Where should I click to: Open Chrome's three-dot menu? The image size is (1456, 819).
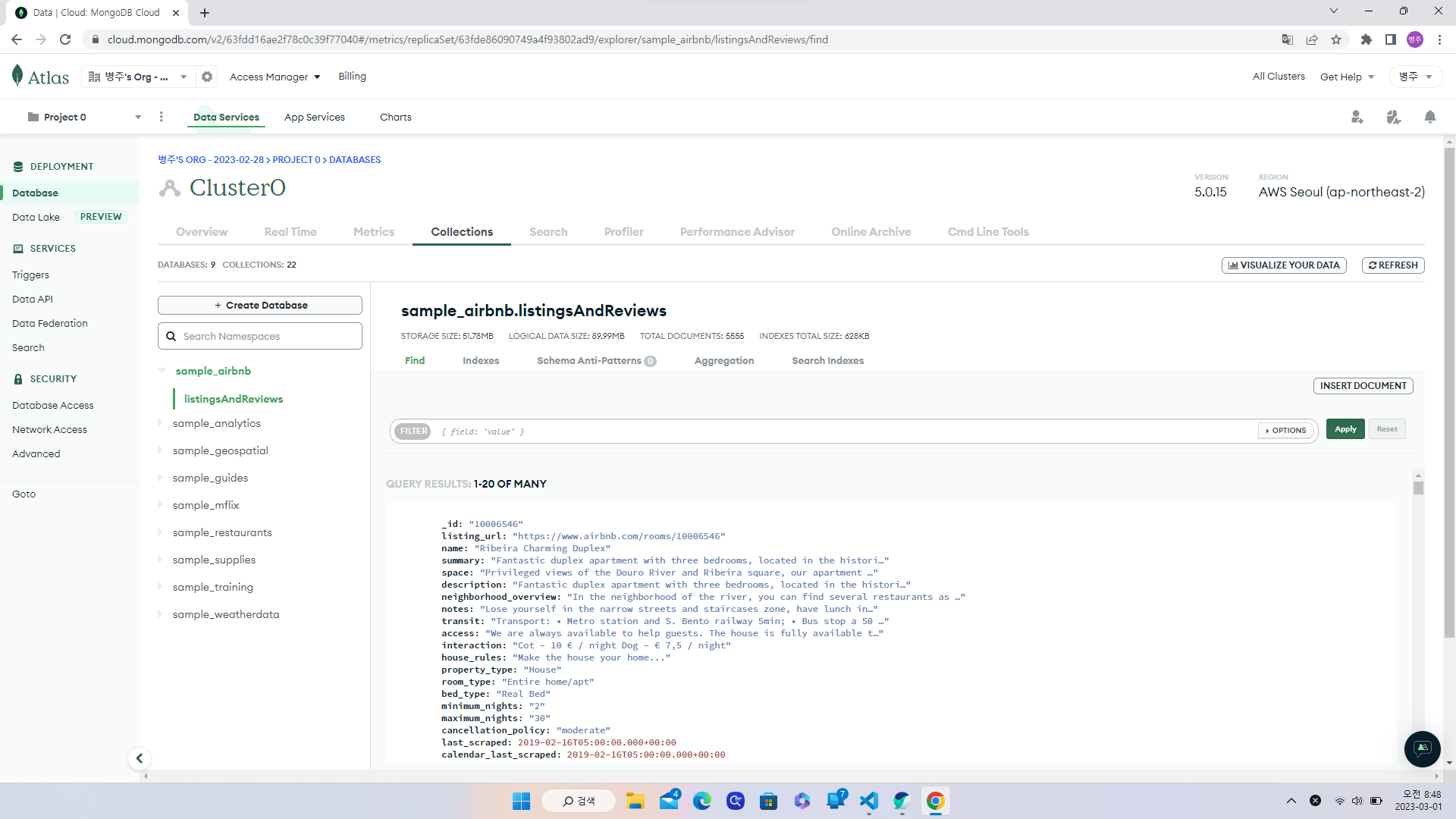1439,39
